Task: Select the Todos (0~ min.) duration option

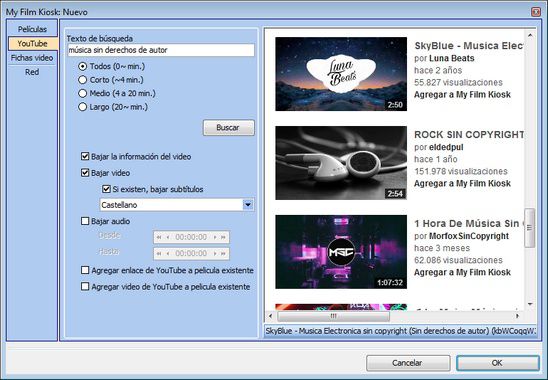Action: [x=82, y=66]
